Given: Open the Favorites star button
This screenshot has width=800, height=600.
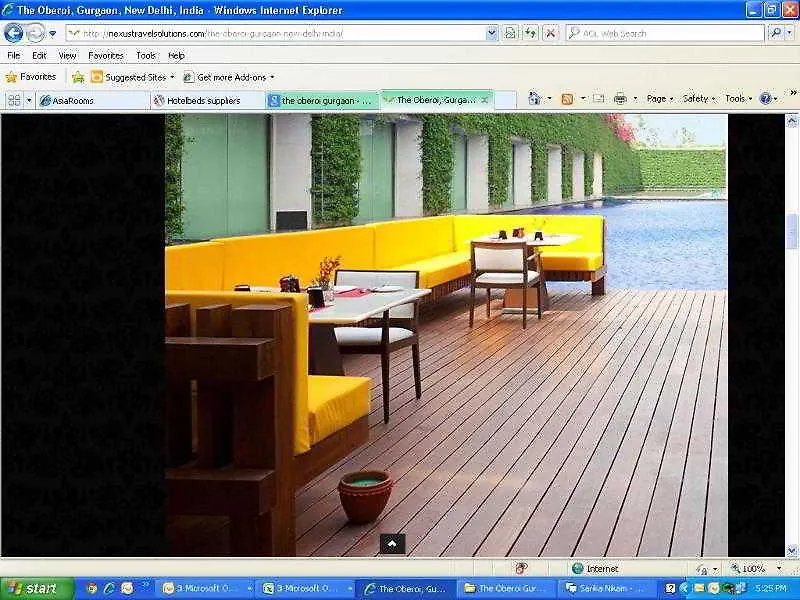Looking at the screenshot, I should click(31, 77).
